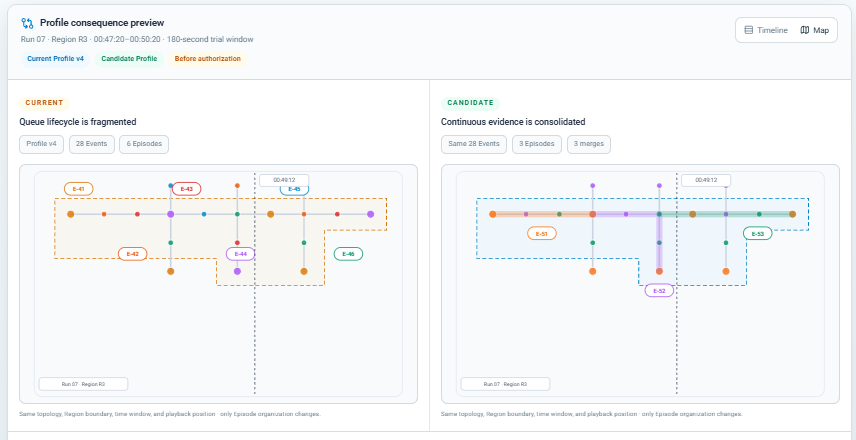This screenshot has height=440, width=856.
Task: Select episode label E-51 in candidate map
Action: pos(542,234)
